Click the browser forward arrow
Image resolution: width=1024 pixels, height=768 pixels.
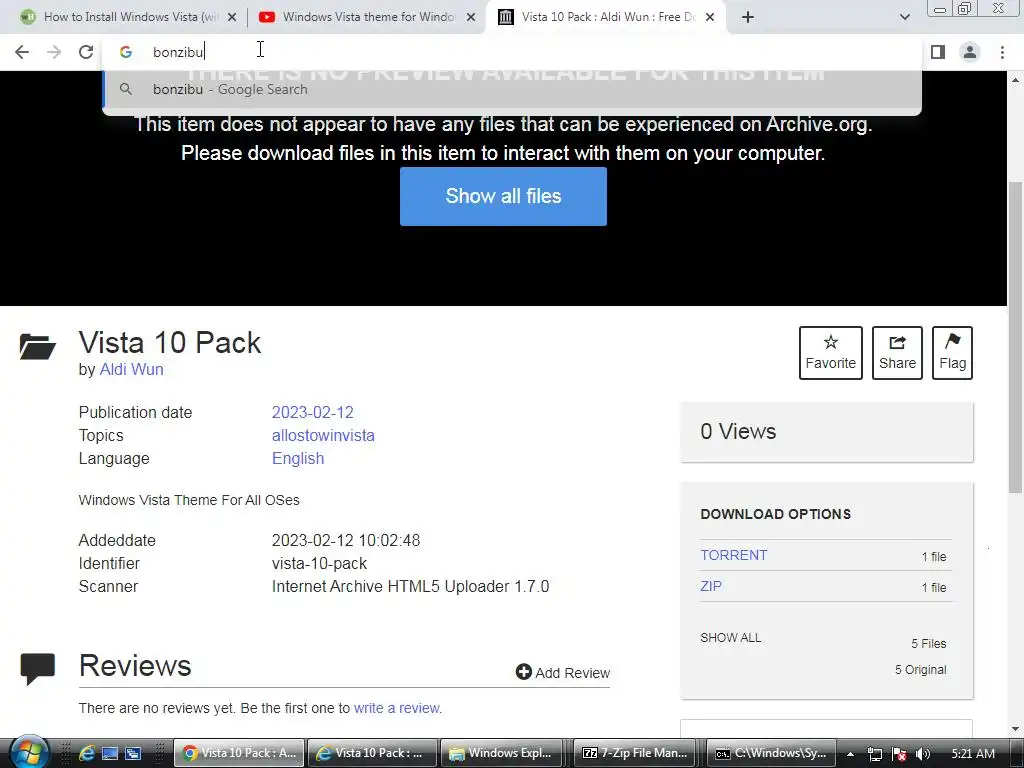tap(54, 52)
